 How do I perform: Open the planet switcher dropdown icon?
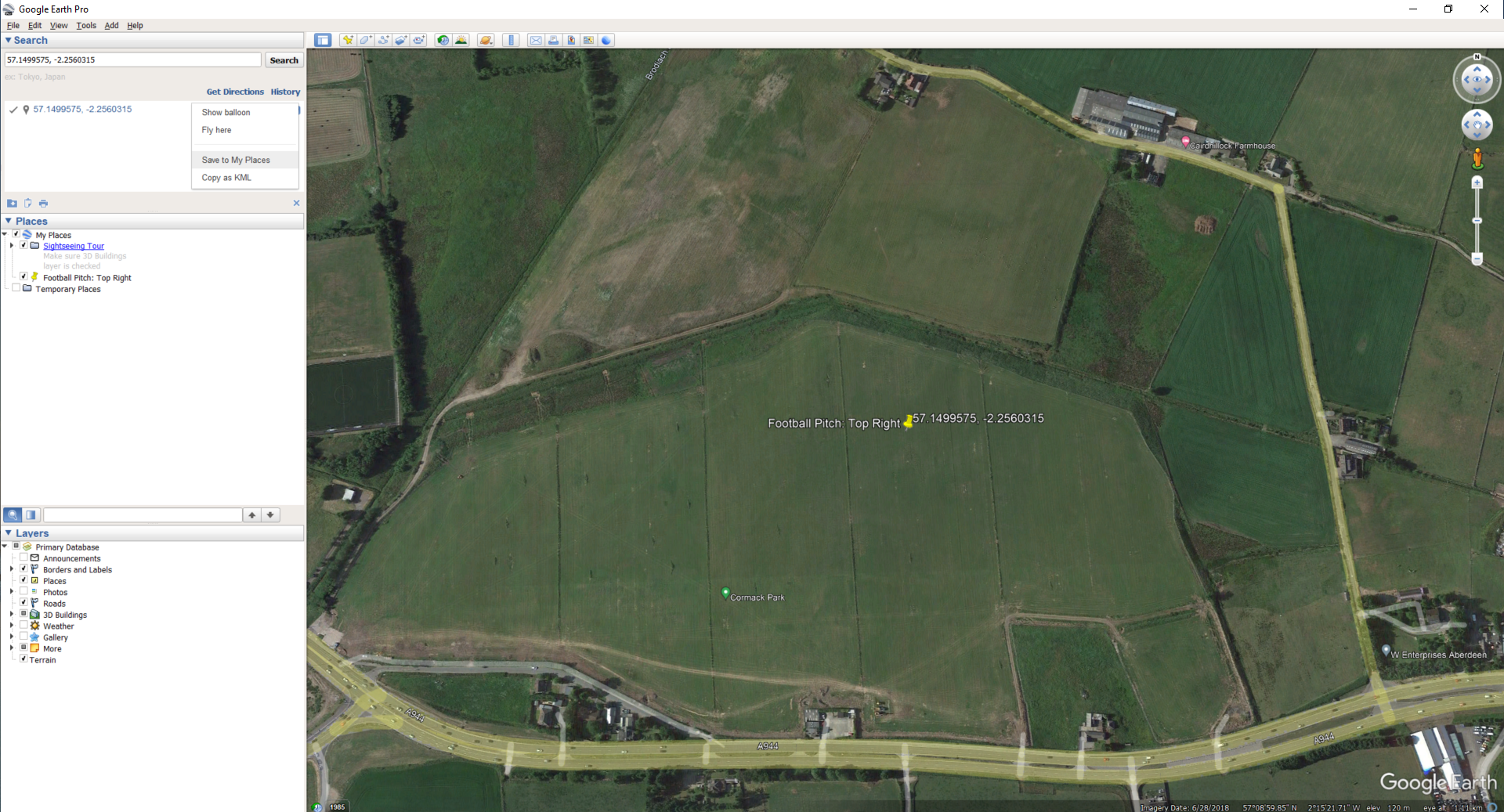486,40
